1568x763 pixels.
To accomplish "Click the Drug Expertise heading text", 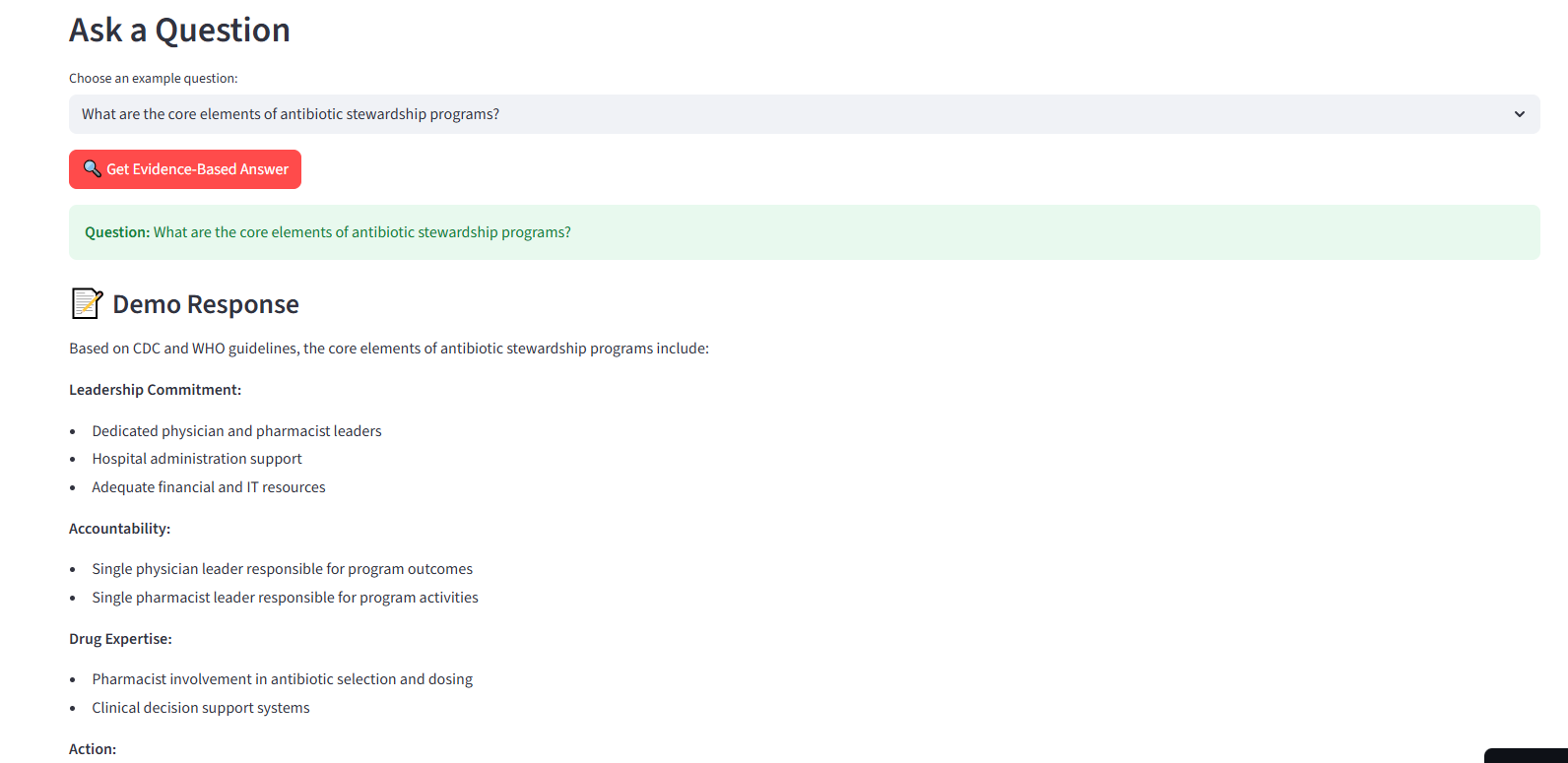I will [120, 638].
